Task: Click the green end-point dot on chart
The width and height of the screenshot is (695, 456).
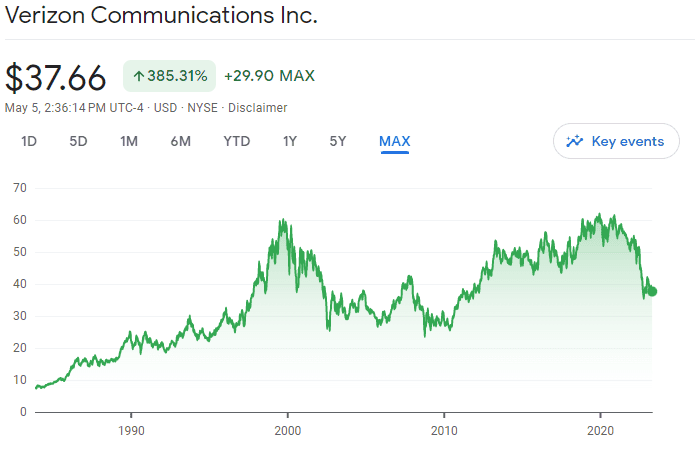Action: pyautogui.click(x=653, y=291)
